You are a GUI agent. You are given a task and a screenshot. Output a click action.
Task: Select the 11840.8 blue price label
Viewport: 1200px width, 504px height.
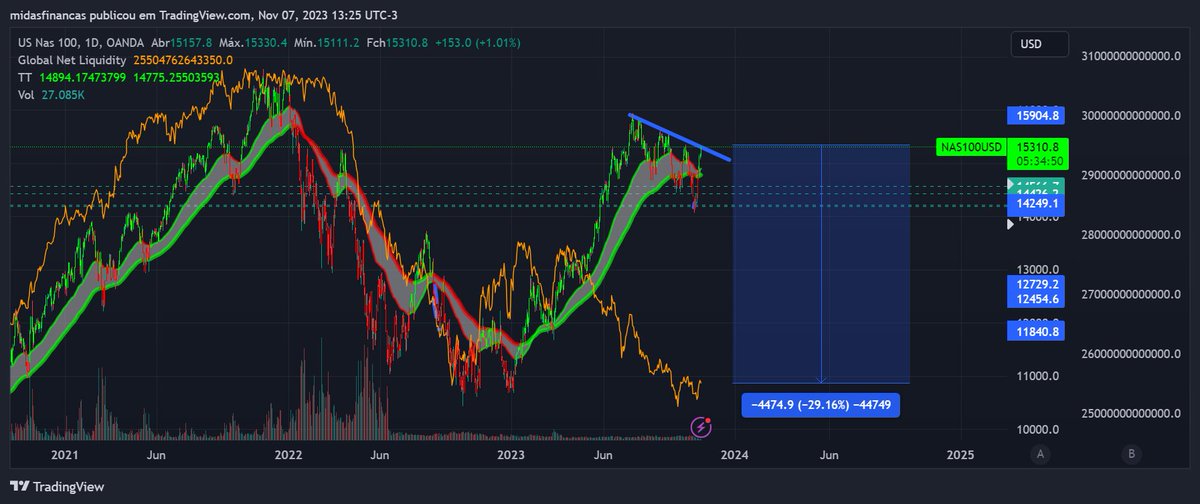1038,331
